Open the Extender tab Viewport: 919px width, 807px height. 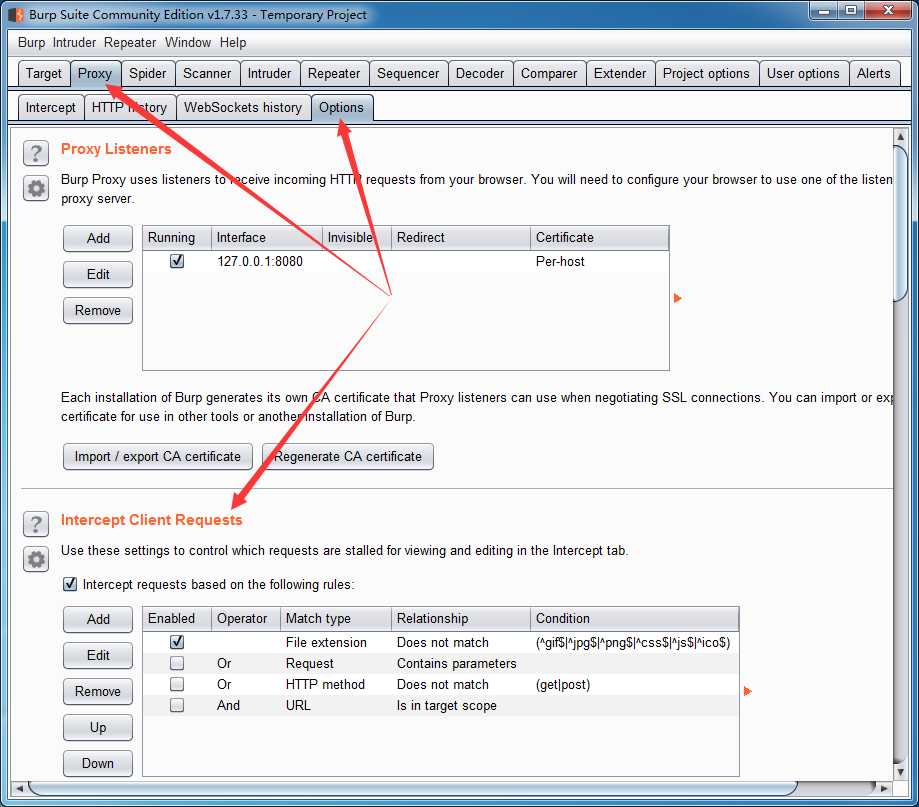pyautogui.click(x=620, y=73)
